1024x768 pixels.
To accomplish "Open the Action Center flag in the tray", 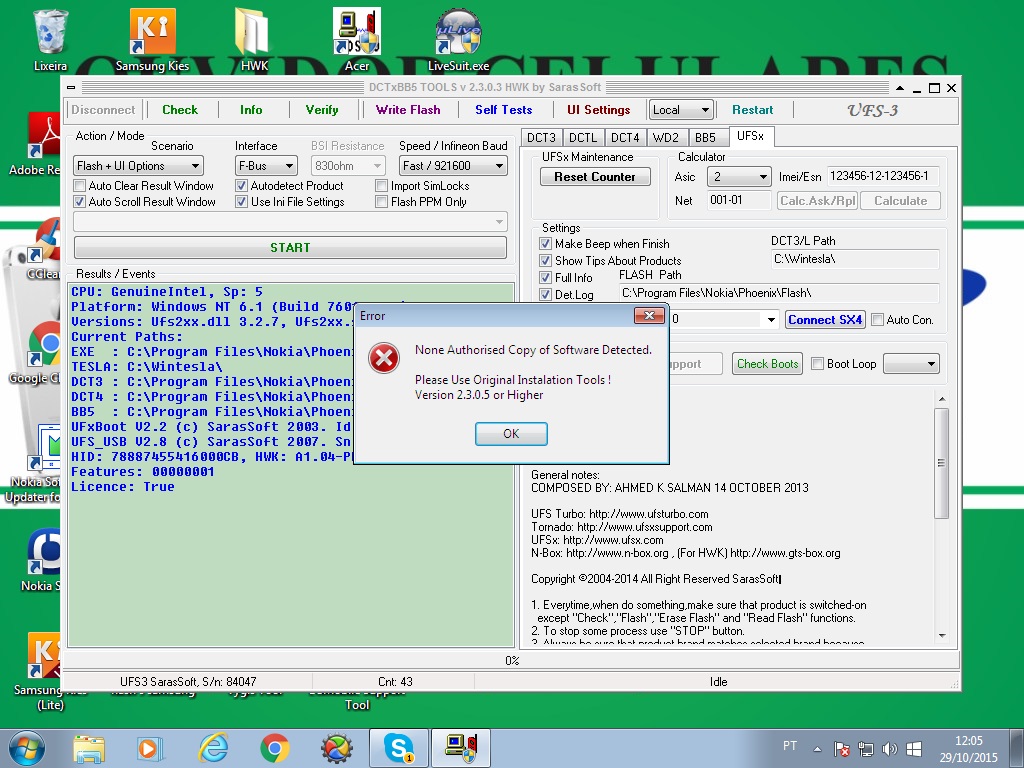I will point(842,748).
